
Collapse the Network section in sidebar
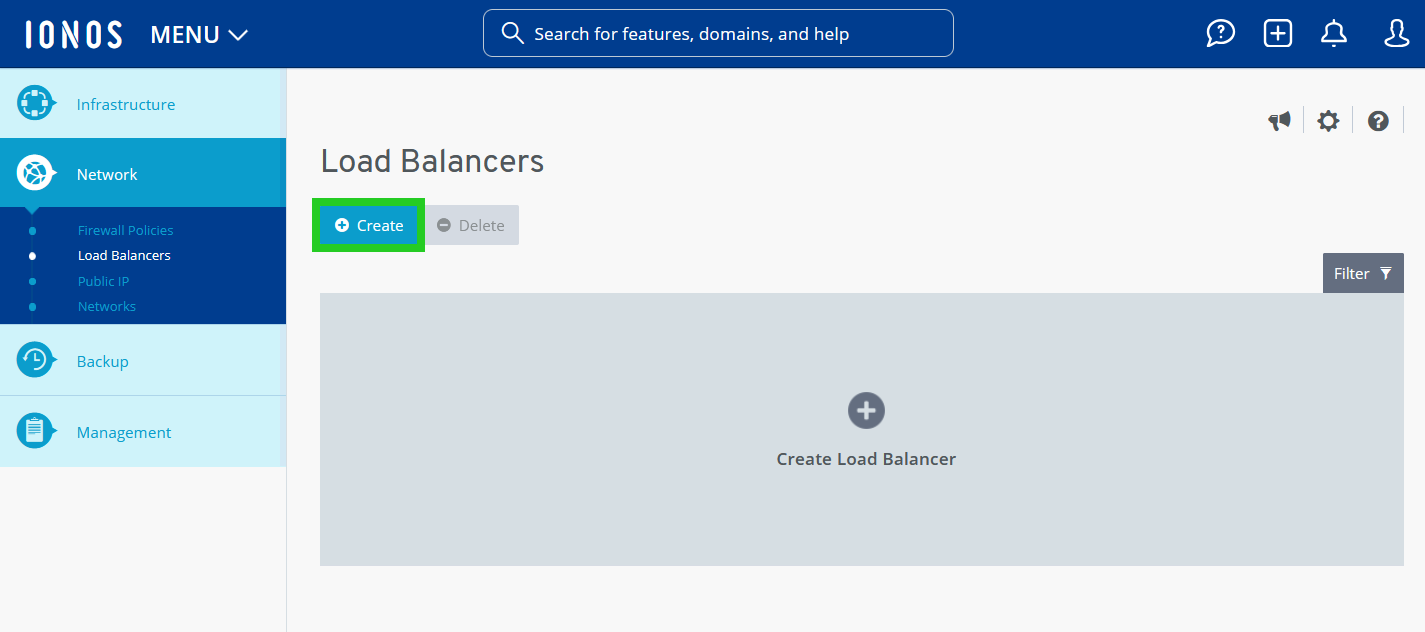point(105,174)
